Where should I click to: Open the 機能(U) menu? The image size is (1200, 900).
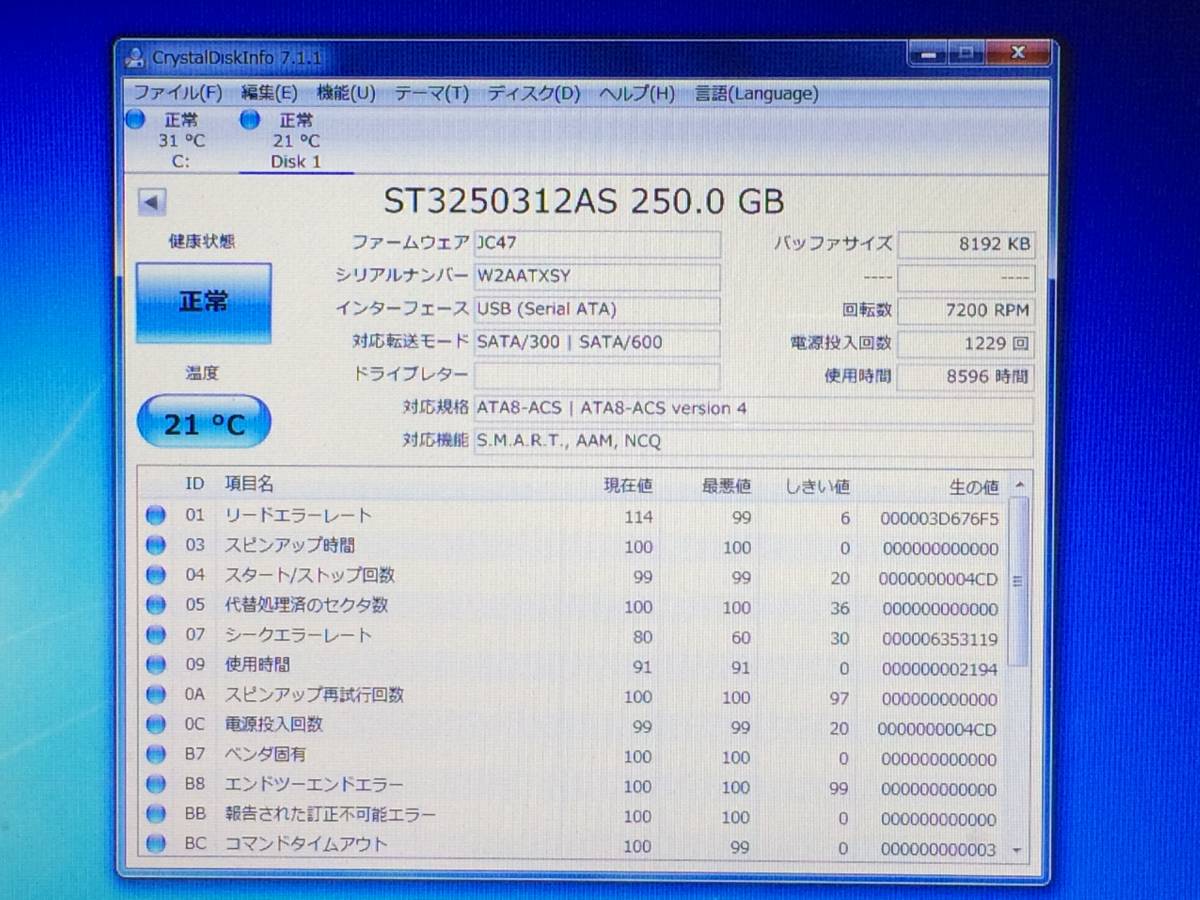pyautogui.click(x=346, y=93)
